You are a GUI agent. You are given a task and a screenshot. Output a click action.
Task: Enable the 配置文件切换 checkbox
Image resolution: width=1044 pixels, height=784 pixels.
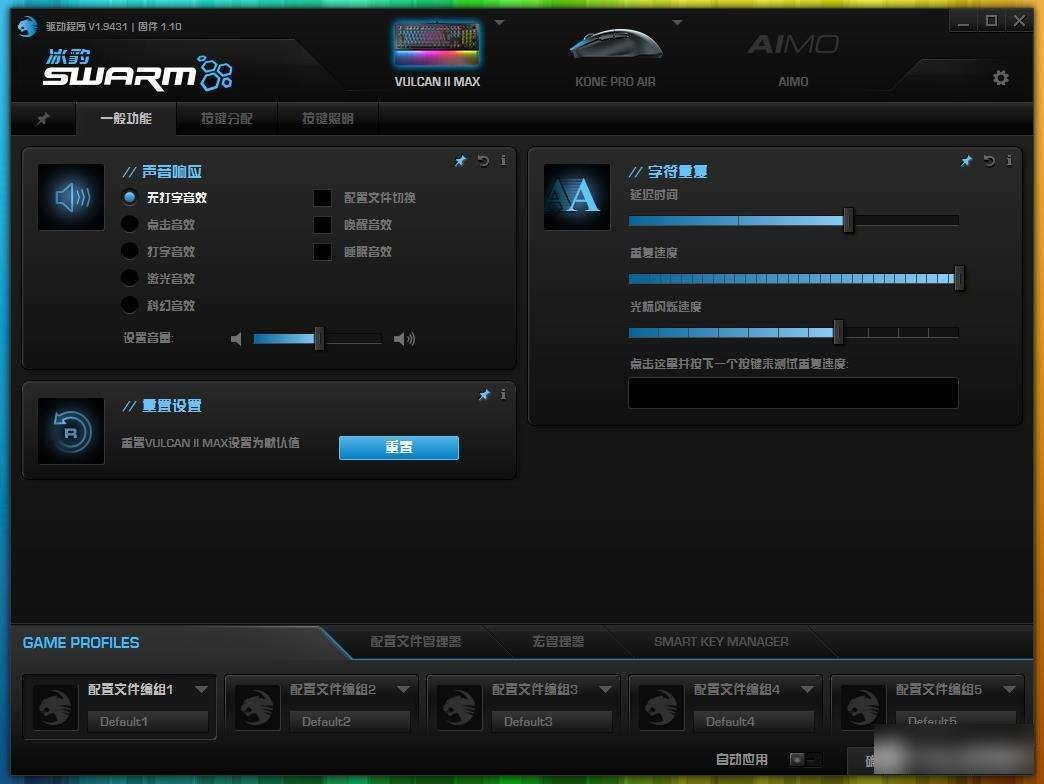tap(322, 198)
